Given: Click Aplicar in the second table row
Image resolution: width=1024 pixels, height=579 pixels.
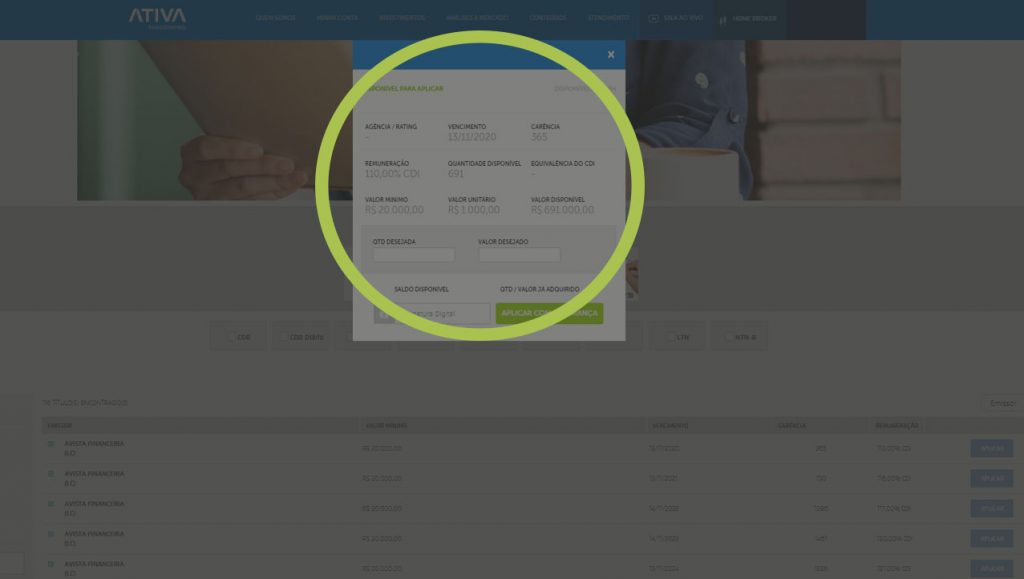Looking at the screenshot, I should (991, 478).
